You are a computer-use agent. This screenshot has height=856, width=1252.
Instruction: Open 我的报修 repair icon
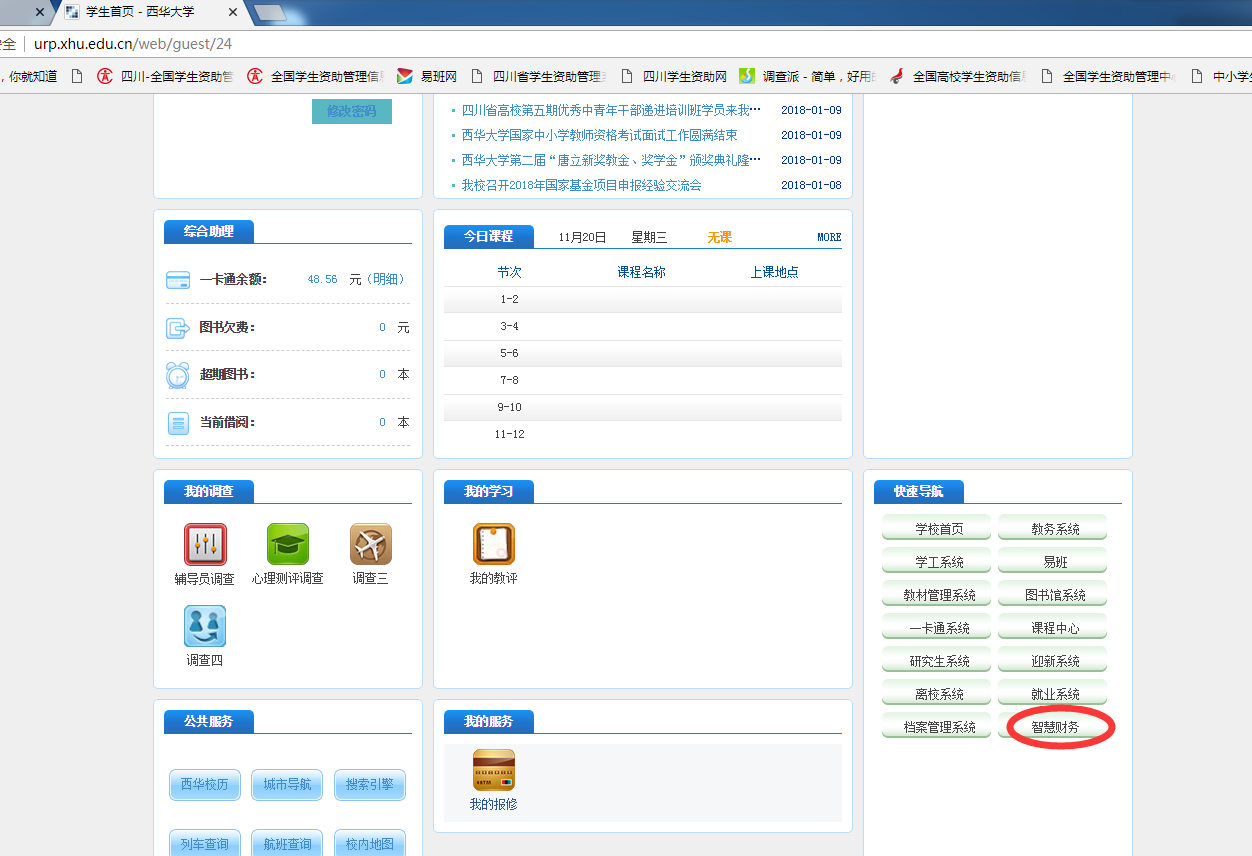tap(493, 770)
